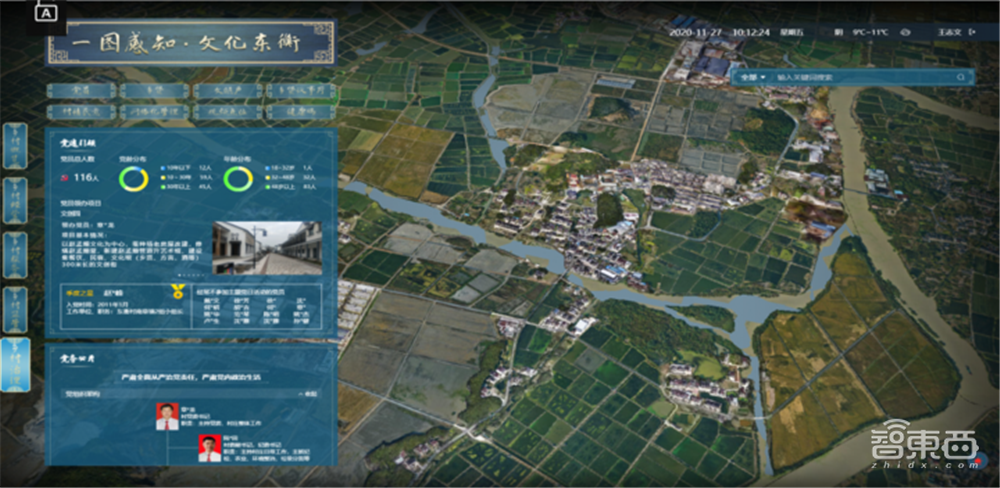The image size is (1000, 488).
Task: Click the carousel dots under the project description
Action: pyautogui.click(x=188, y=273)
